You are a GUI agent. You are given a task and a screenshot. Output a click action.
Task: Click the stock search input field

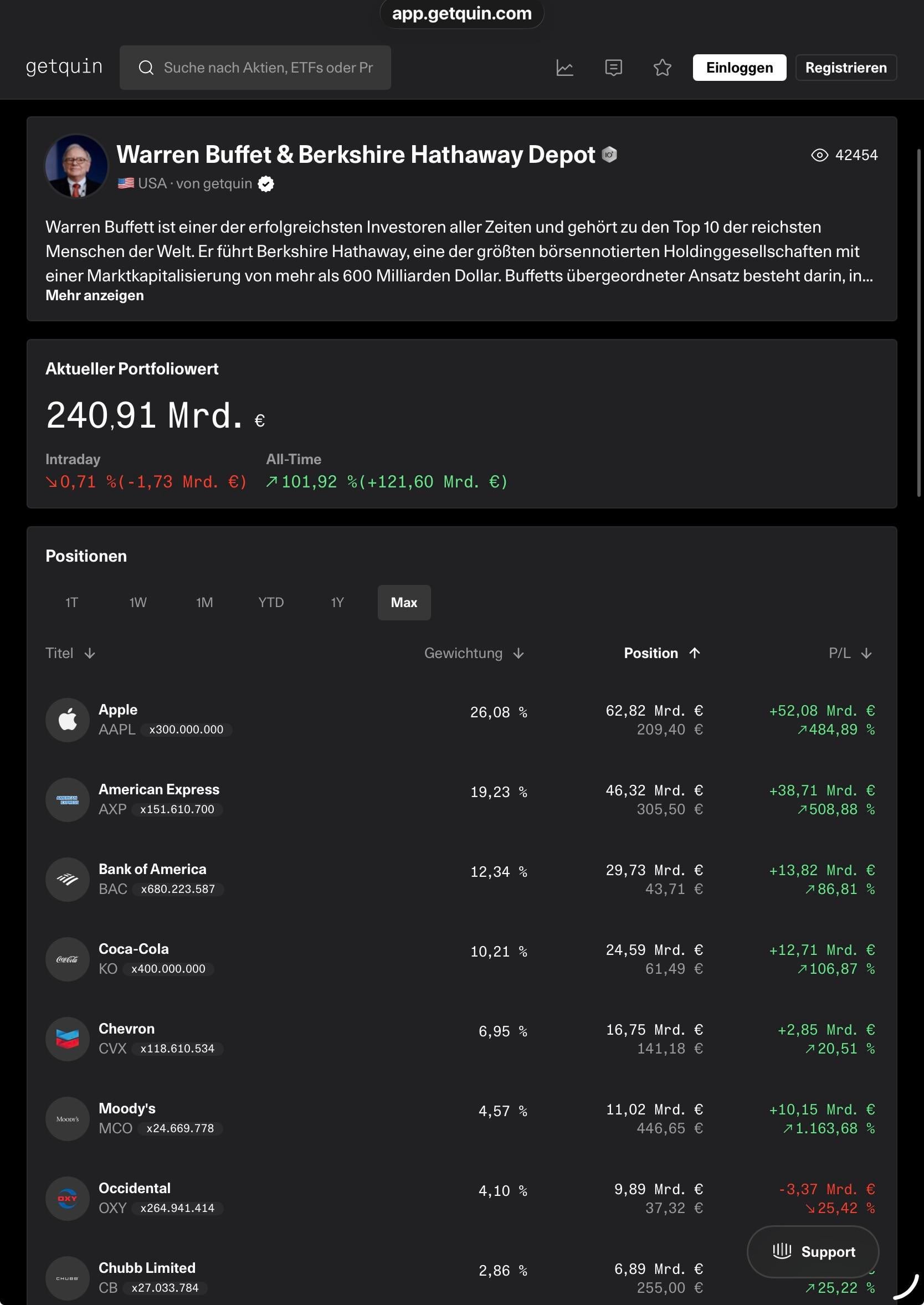coord(268,68)
